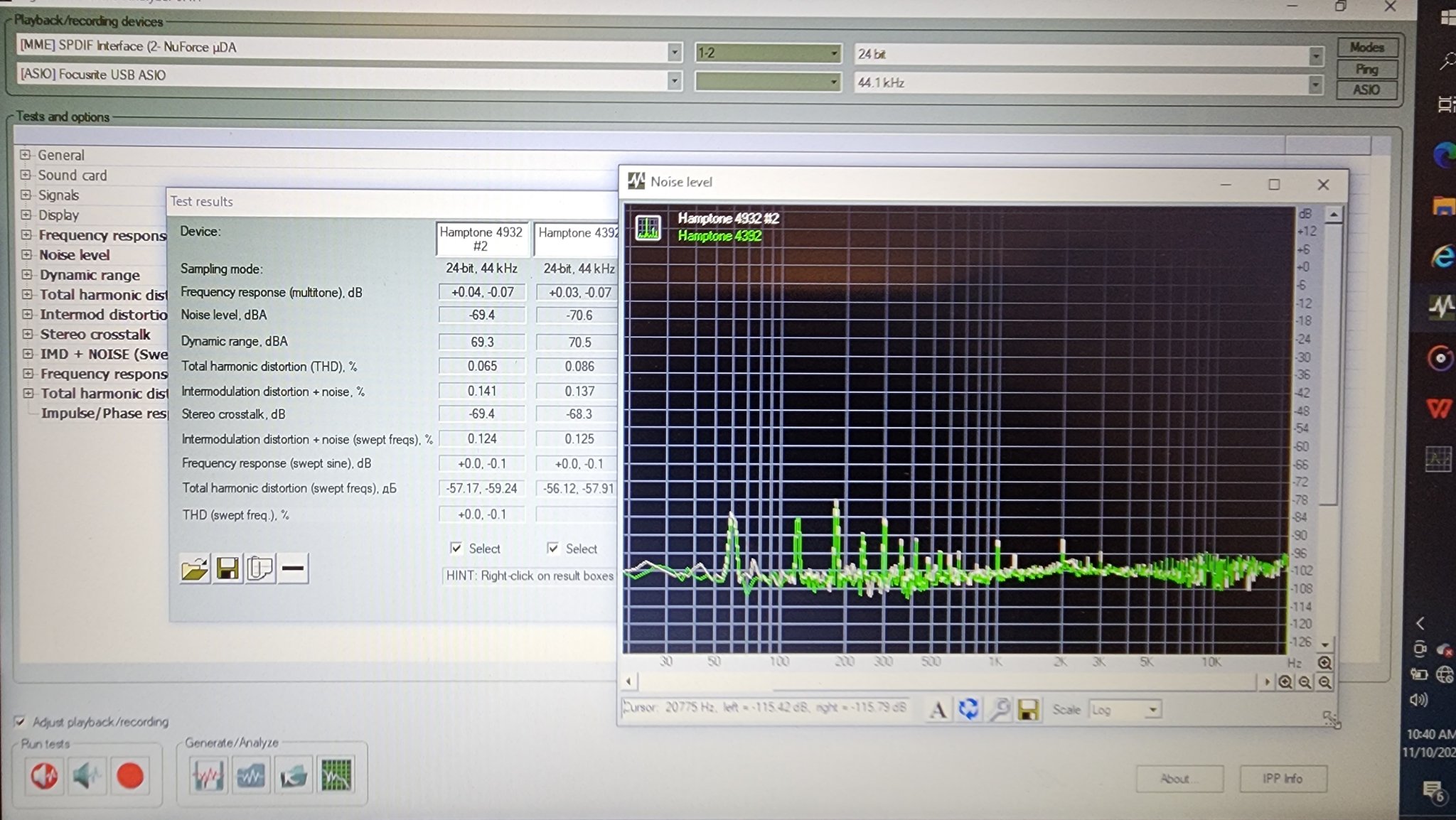Click the 0.141 intermodulation result box

482,391
